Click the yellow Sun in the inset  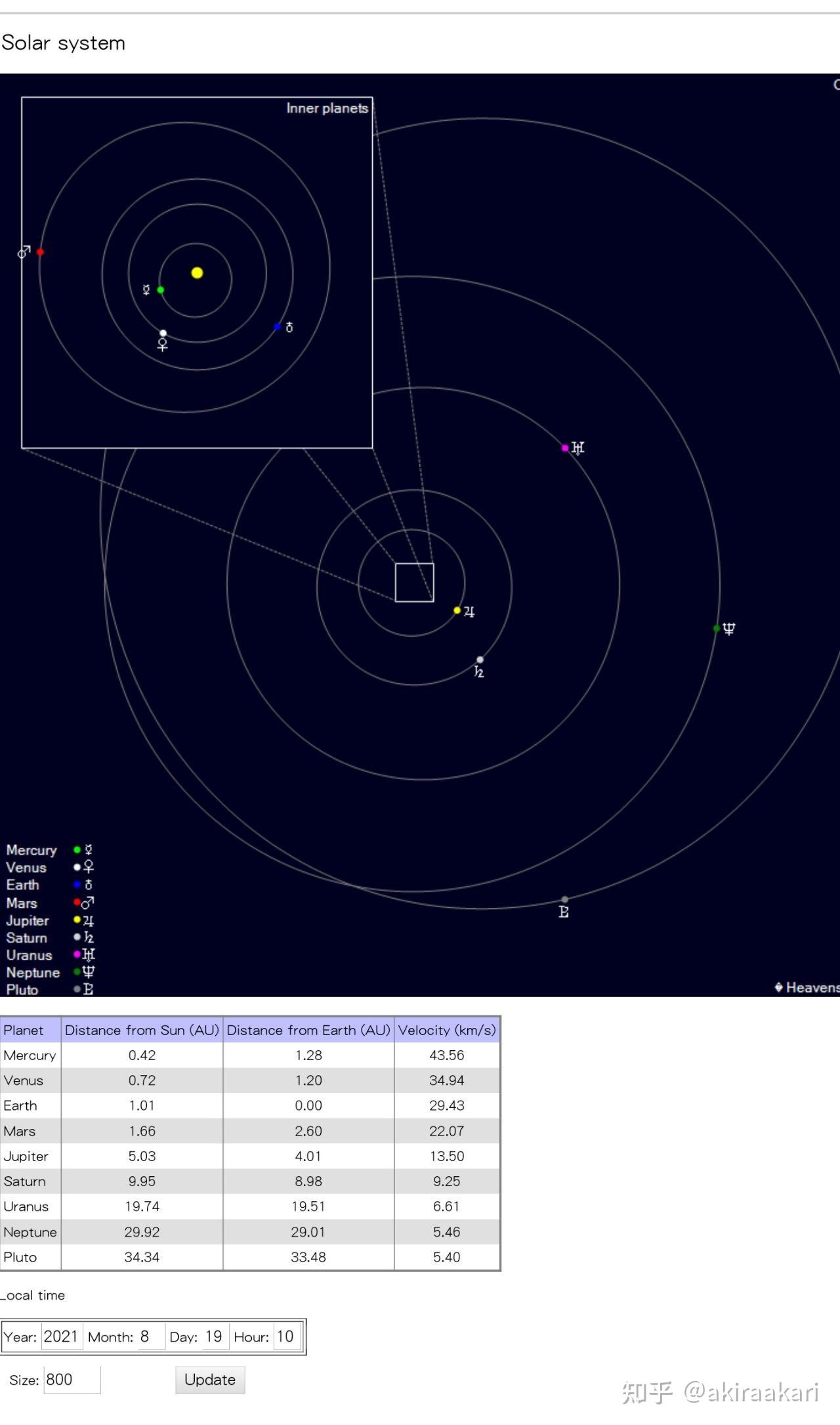[197, 273]
